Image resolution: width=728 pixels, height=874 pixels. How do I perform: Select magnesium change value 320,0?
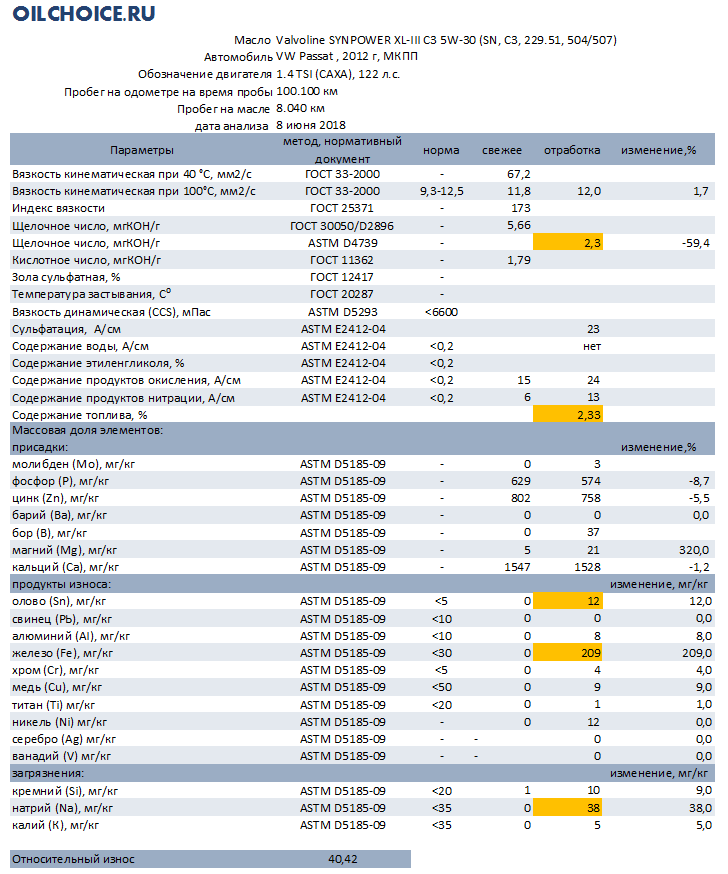(693, 550)
